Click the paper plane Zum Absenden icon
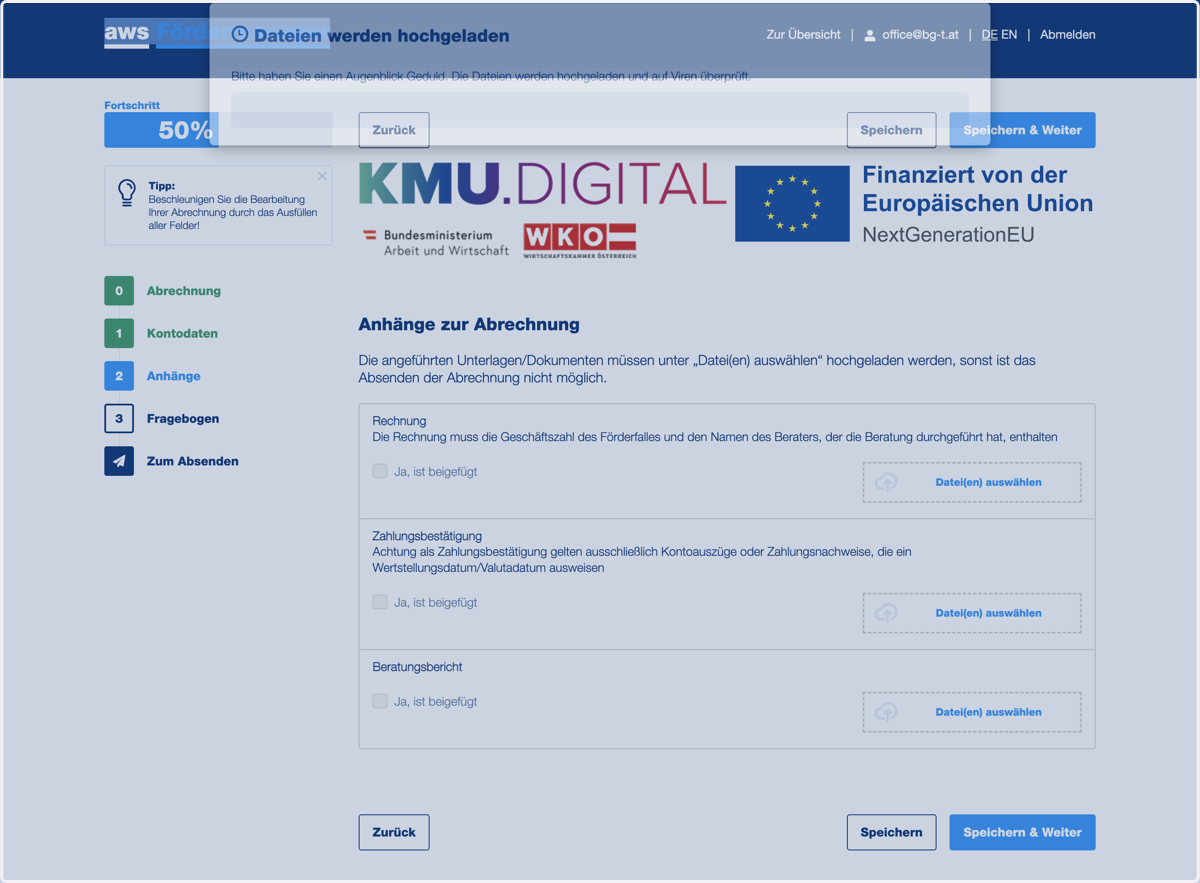Image resolution: width=1200 pixels, height=883 pixels. click(119, 461)
